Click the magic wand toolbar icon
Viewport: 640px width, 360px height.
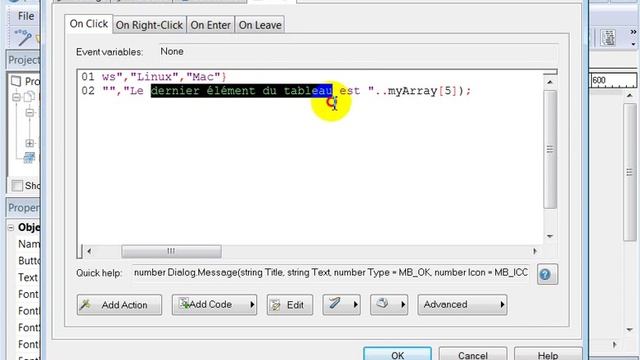click(23, 38)
